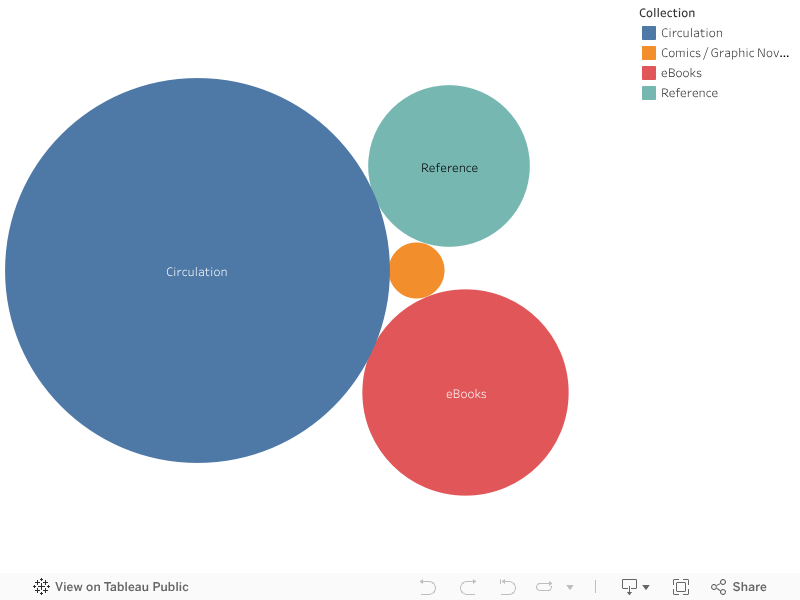Click the Comics / Graphic Nov... legend label
This screenshot has height=600, width=800.
click(724, 53)
